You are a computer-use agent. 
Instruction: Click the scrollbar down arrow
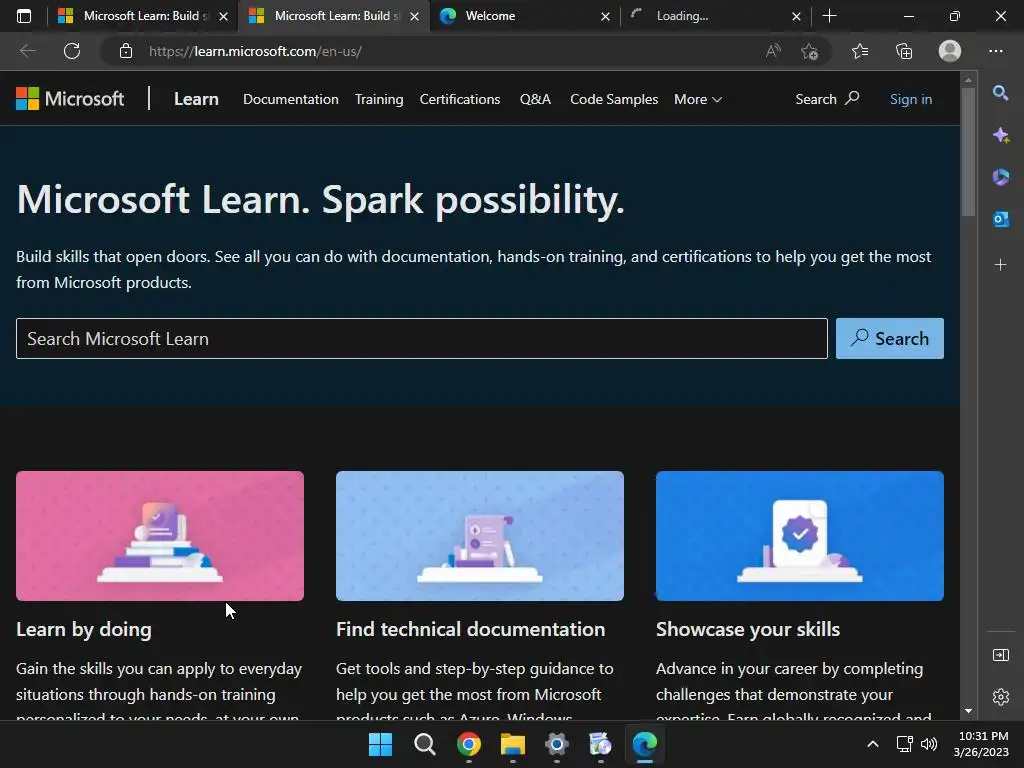[x=968, y=711]
